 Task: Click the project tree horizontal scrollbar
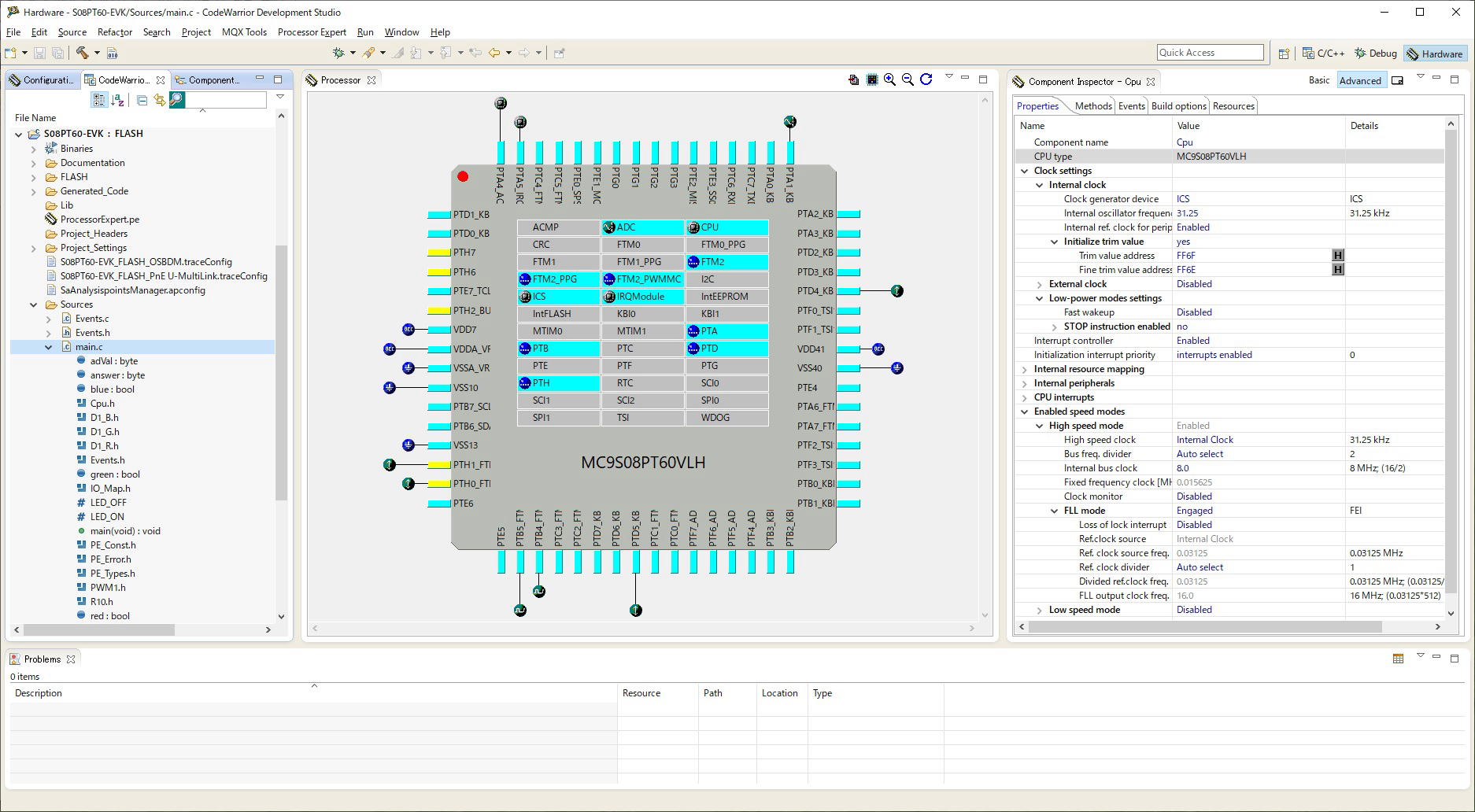click(x=99, y=629)
